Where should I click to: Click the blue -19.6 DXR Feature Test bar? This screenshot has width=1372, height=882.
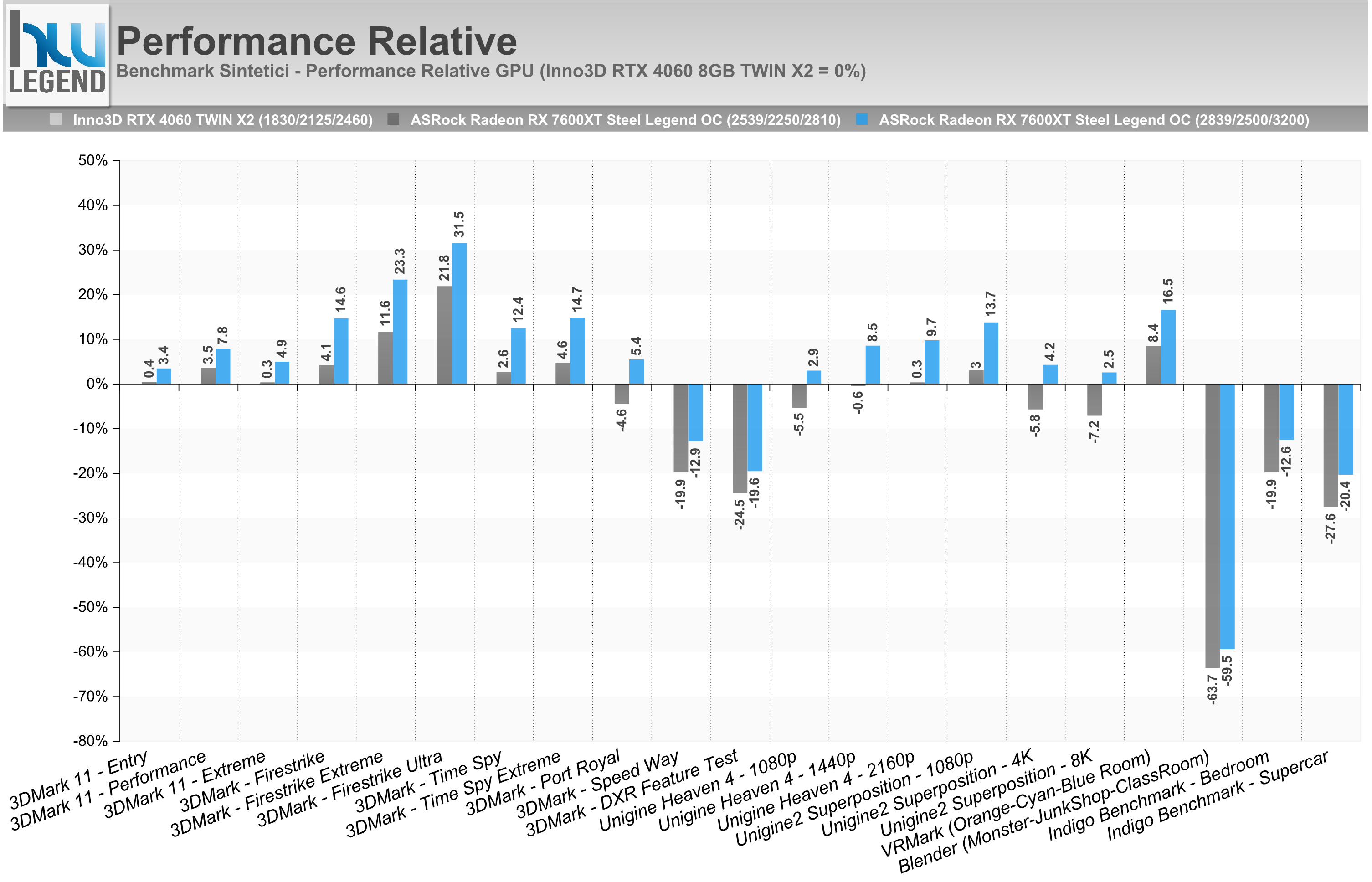pos(755,428)
